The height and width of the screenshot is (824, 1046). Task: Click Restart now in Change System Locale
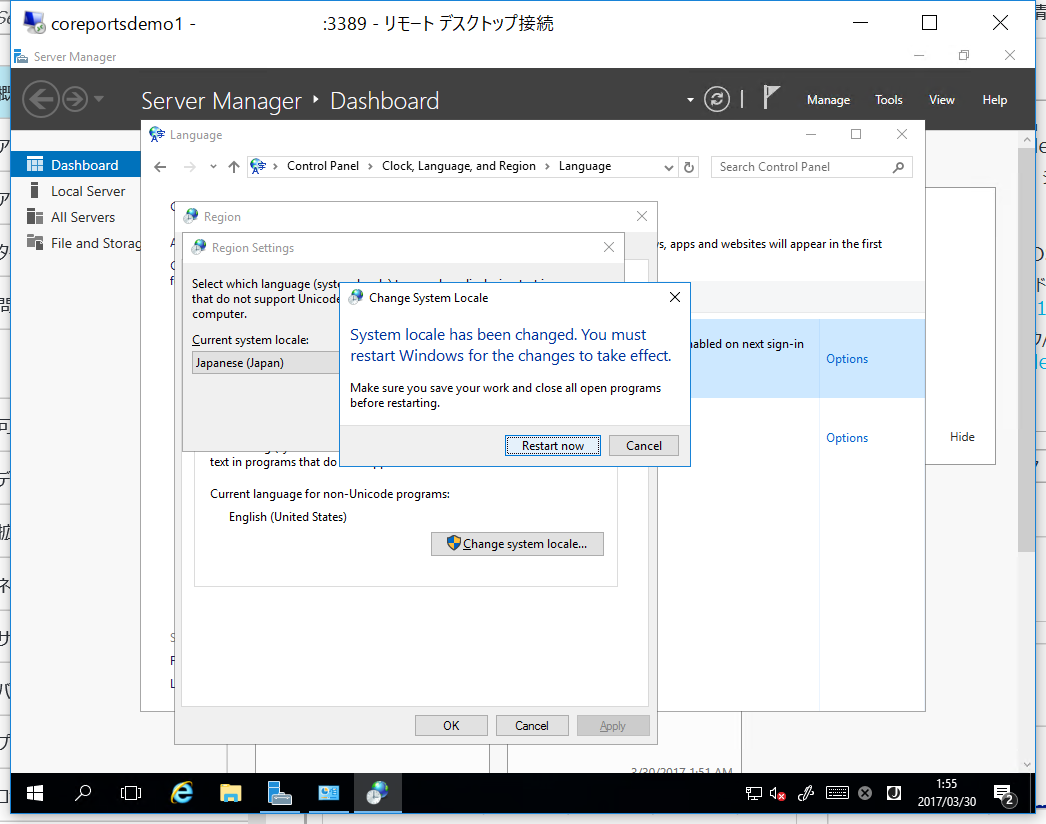coord(552,446)
